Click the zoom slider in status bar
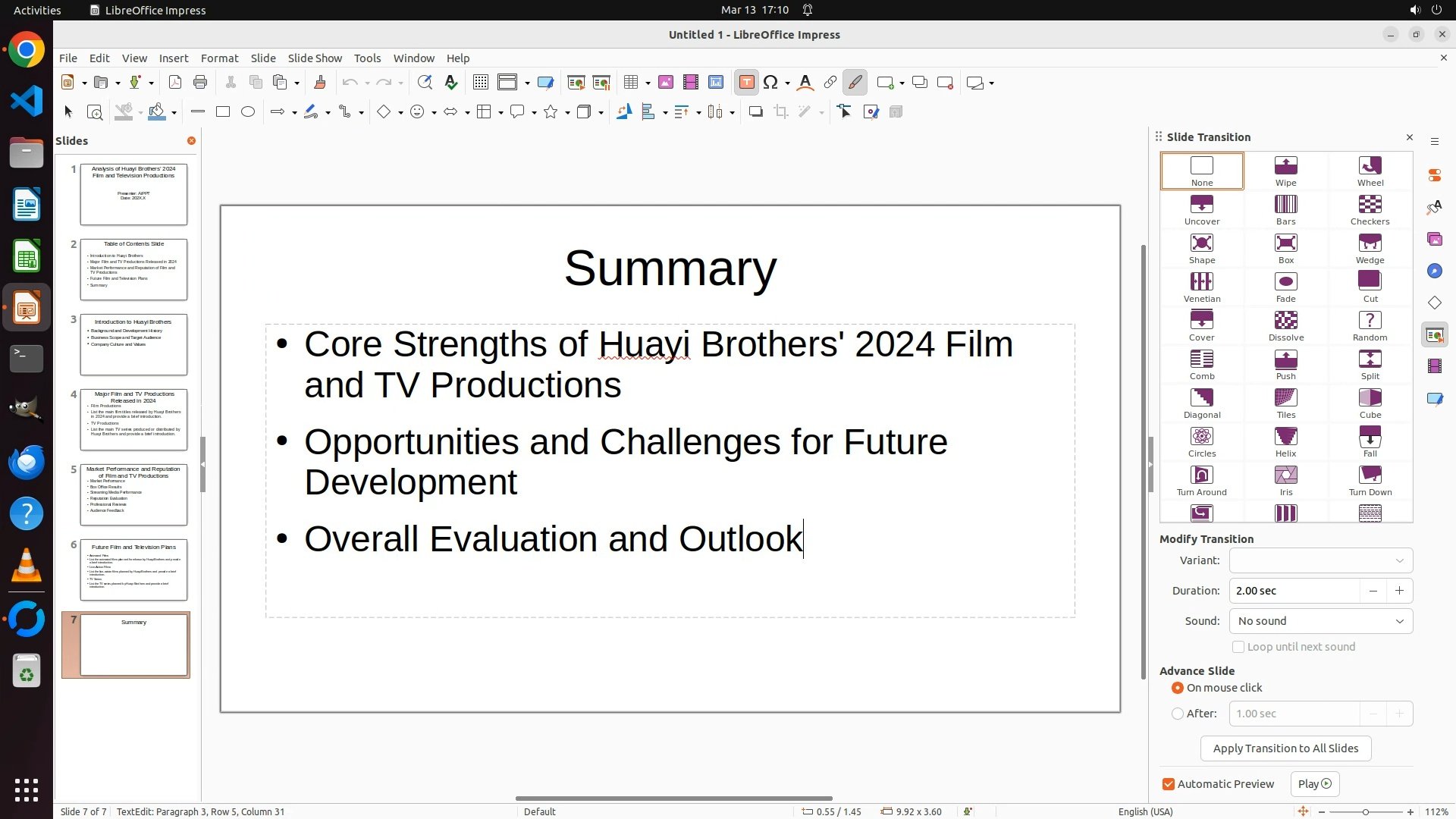The image size is (1456, 819). coord(1365,811)
